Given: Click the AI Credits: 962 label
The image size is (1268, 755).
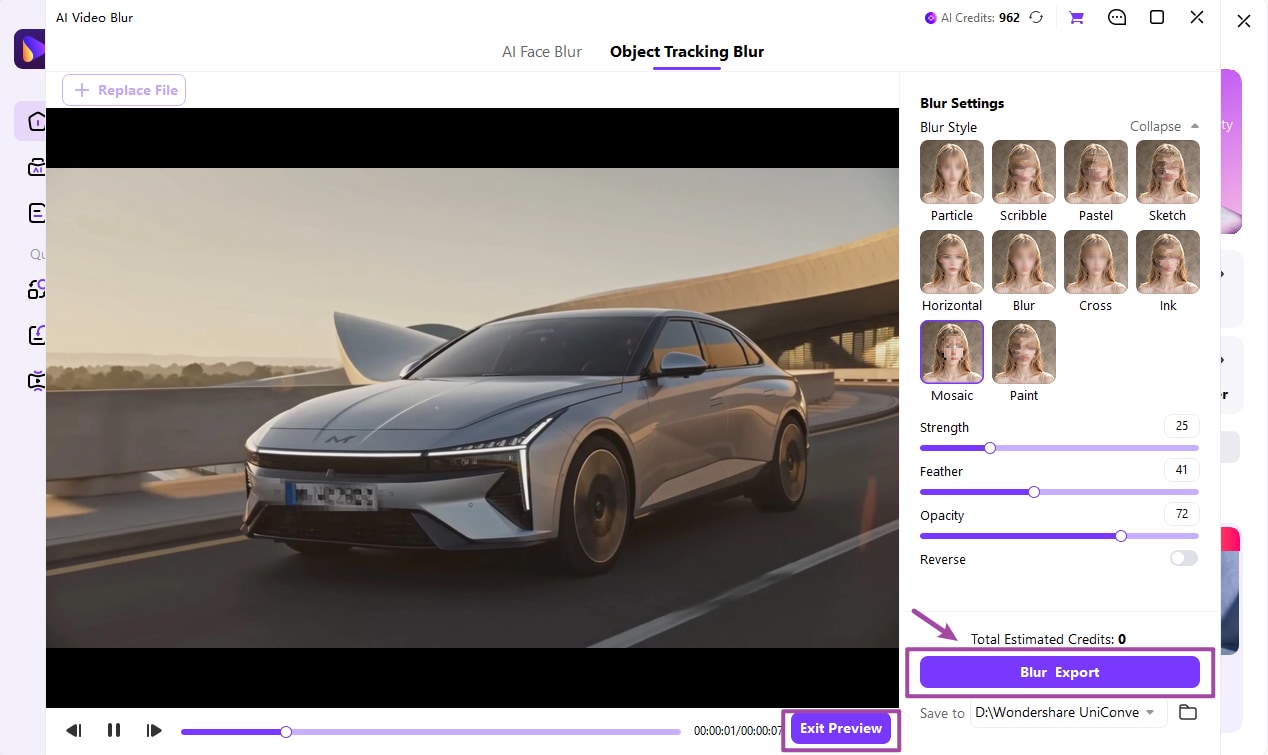Looking at the screenshot, I should pos(972,17).
